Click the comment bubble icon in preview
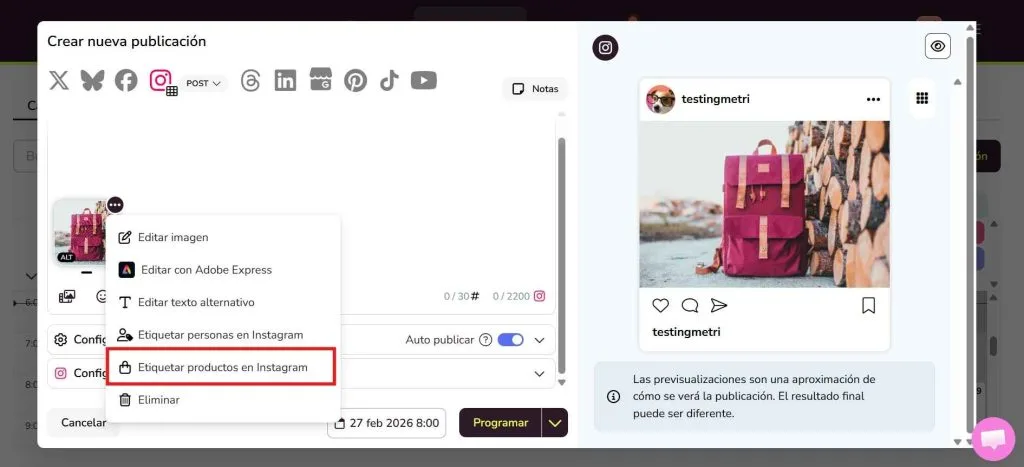This screenshot has height=467, width=1024. [690, 305]
